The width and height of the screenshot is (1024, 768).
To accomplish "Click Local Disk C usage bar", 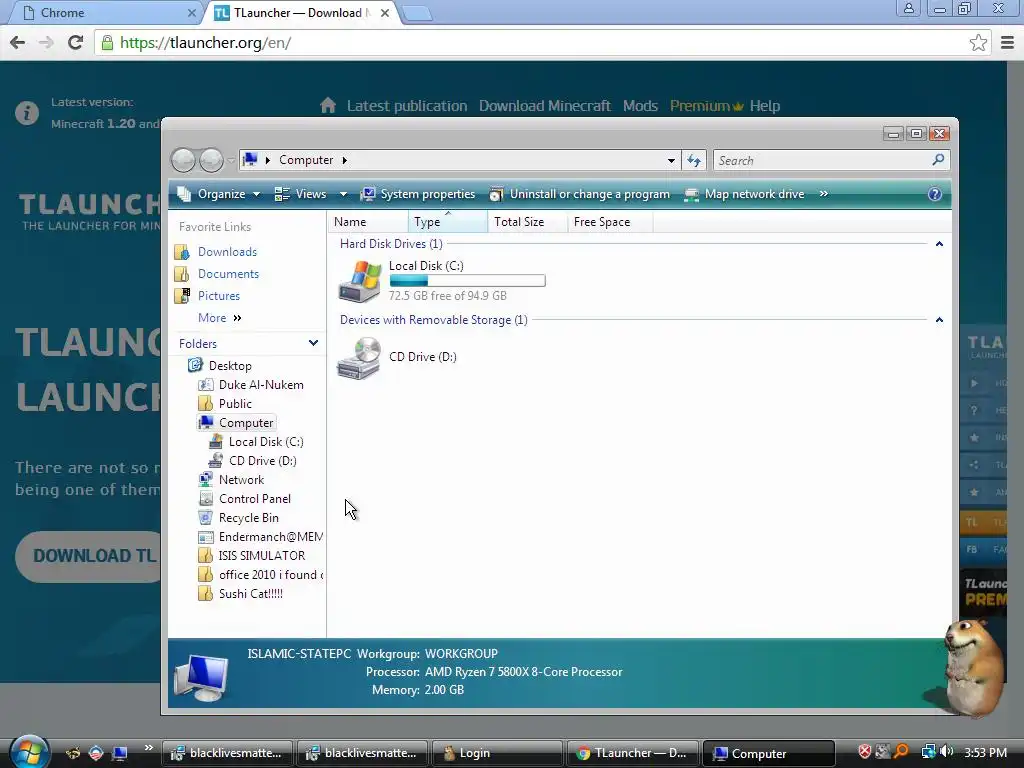I will click(467, 281).
